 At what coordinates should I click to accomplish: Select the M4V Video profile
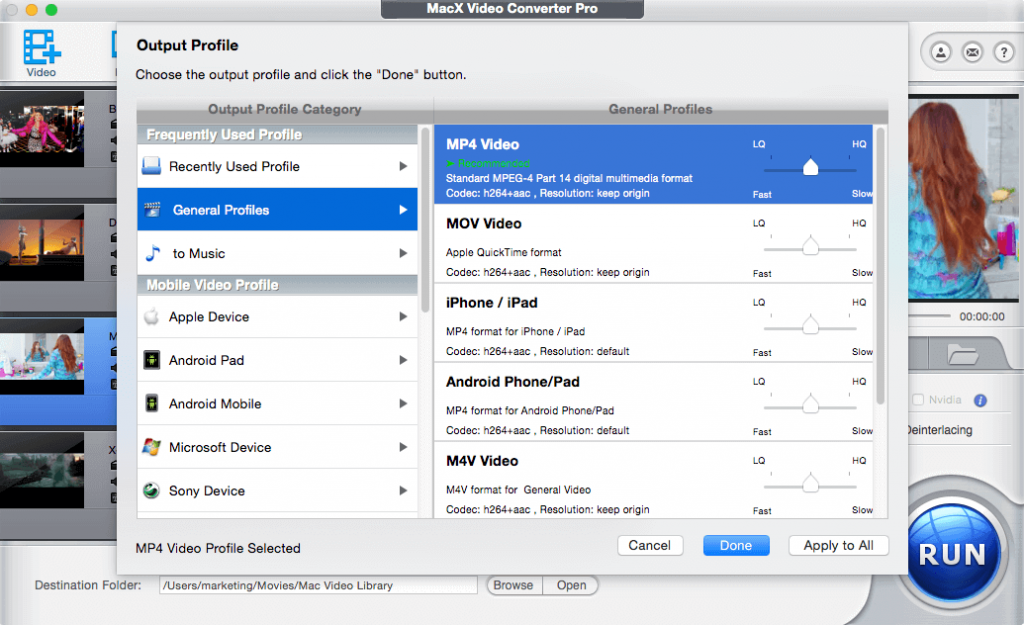tap(653, 481)
